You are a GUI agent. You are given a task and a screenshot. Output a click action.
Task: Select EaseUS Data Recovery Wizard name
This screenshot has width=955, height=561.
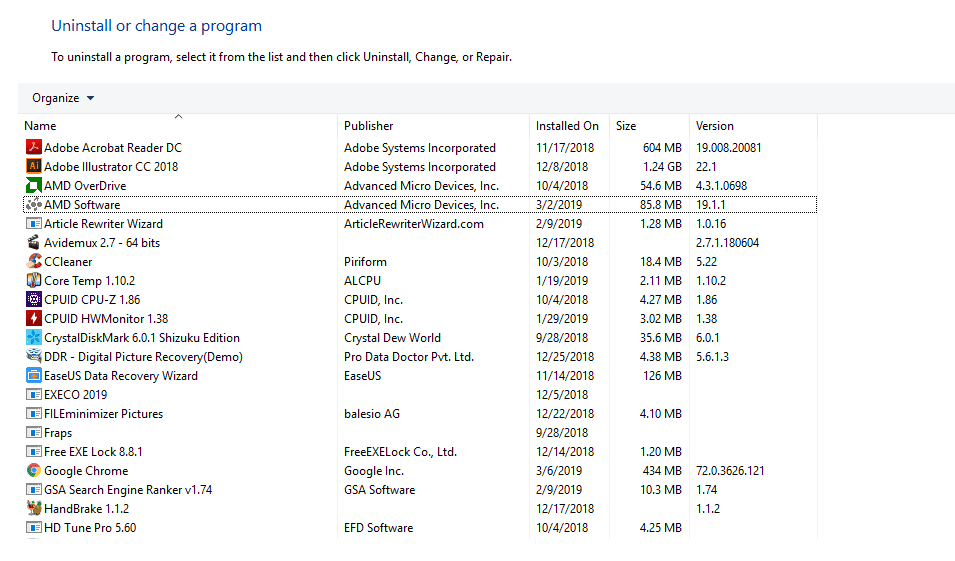[x=121, y=375]
